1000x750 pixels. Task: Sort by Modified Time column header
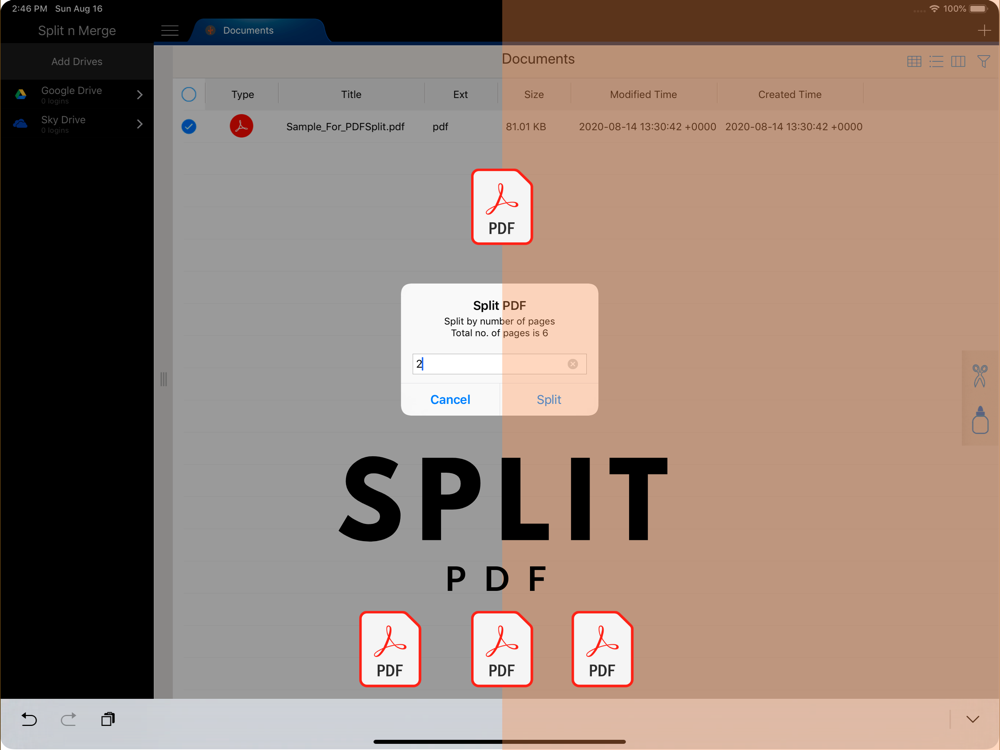point(643,94)
